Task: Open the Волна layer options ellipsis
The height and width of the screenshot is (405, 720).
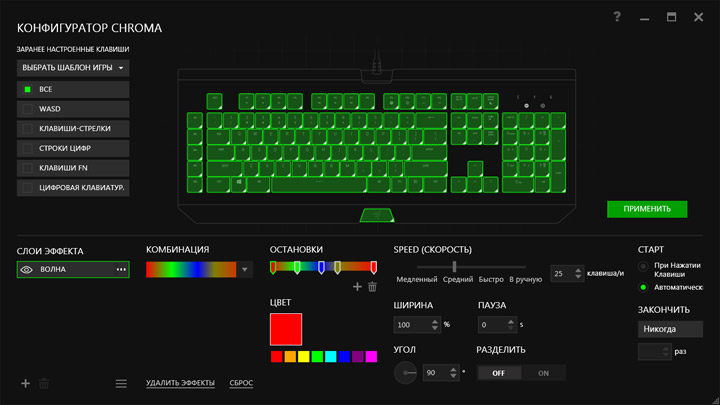Action: click(x=121, y=270)
